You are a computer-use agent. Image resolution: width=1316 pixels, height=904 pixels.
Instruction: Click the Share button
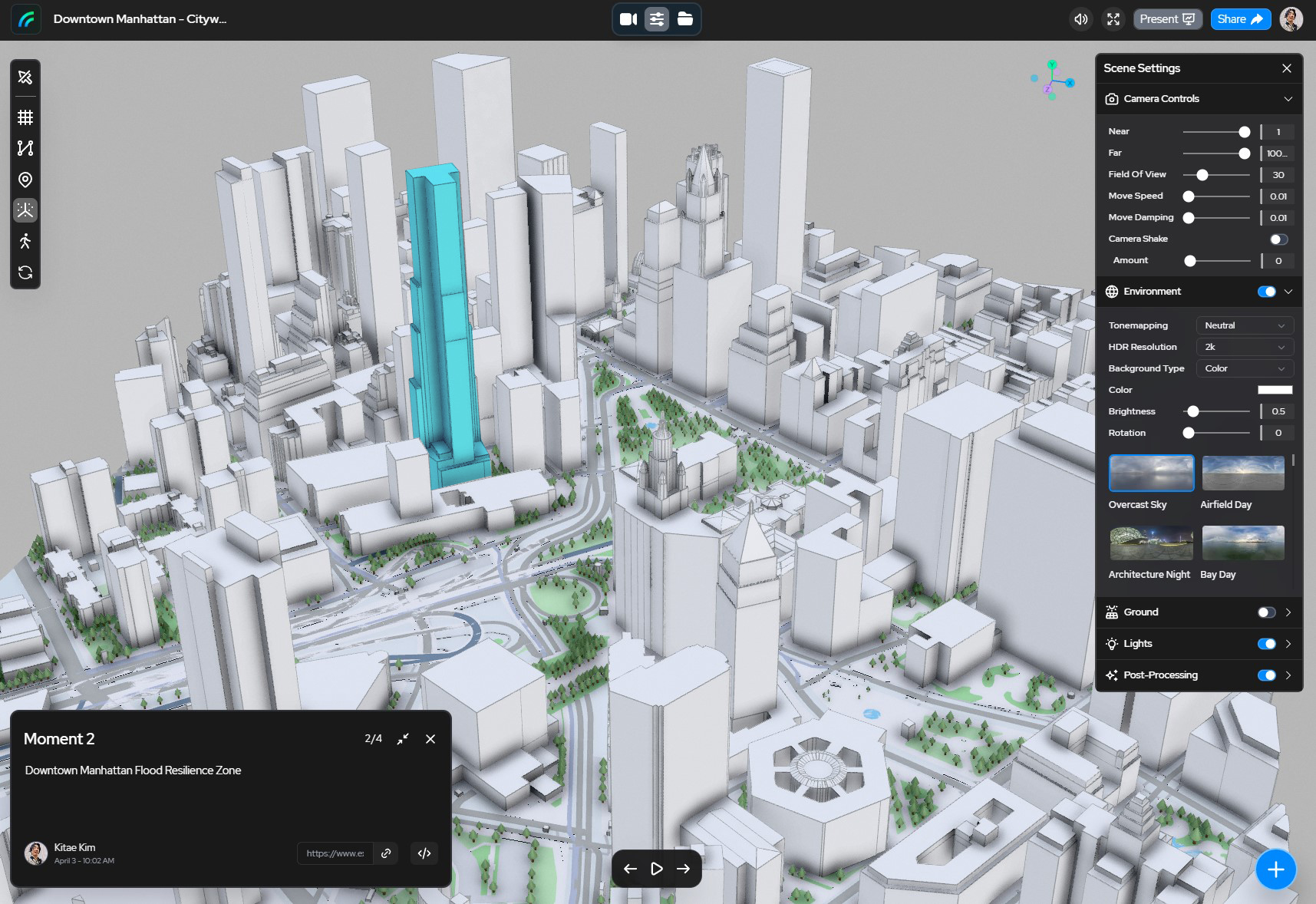pos(1240,19)
